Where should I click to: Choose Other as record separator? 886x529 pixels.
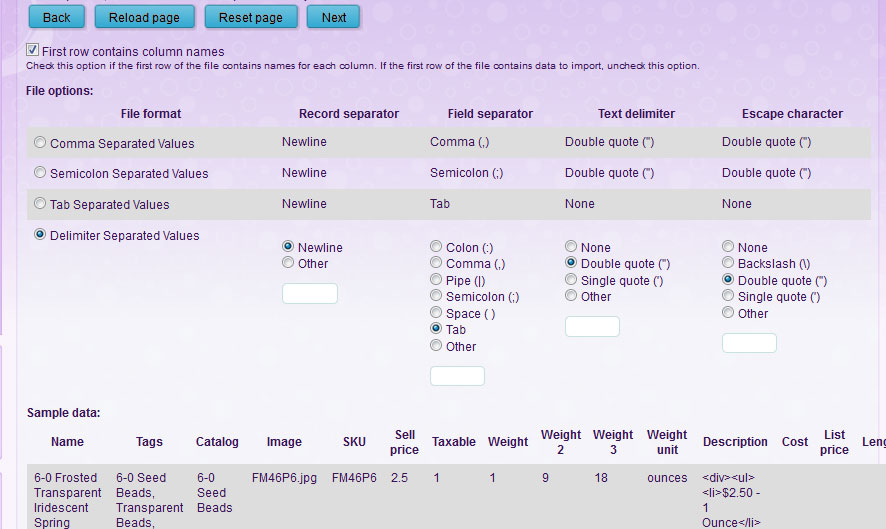(x=288, y=264)
